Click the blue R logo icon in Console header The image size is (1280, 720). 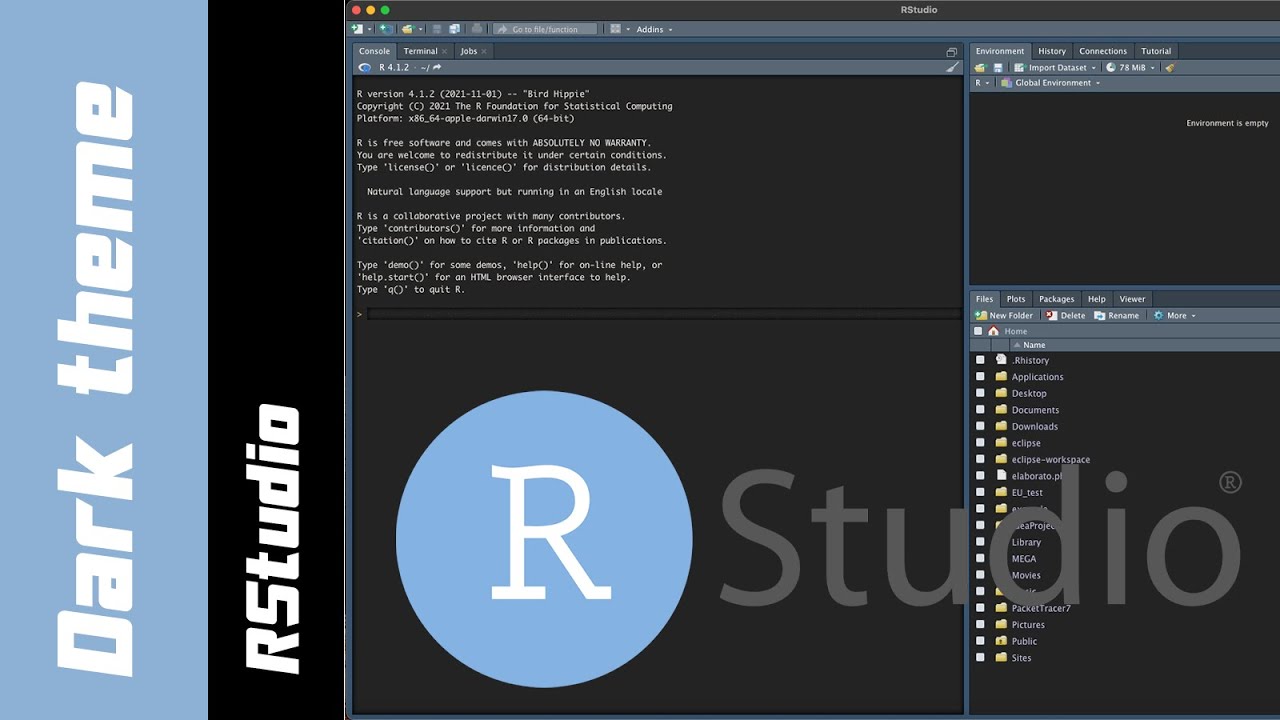tap(364, 67)
